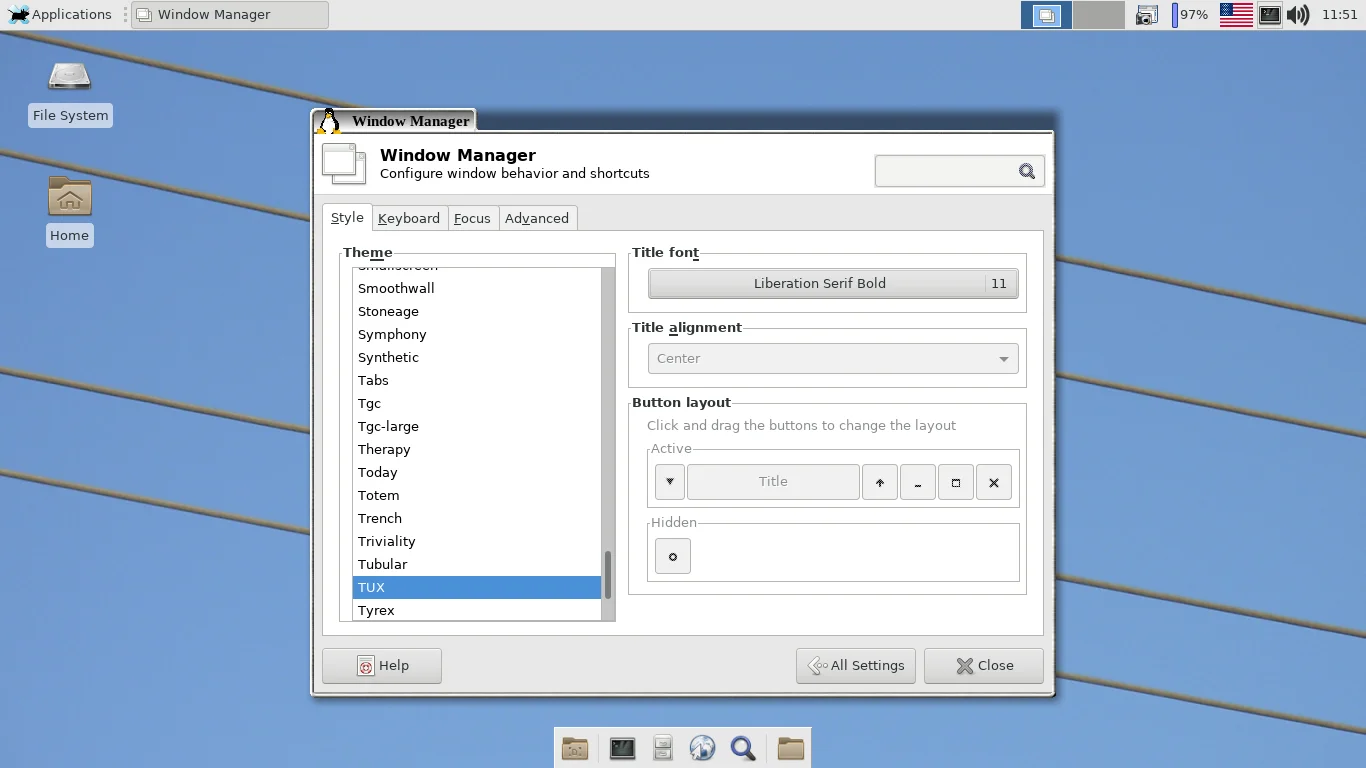Click the penguin window menu icon in titlebar
Image resolution: width=1366 pixels, height=768 pixels.
click(328, 121)
